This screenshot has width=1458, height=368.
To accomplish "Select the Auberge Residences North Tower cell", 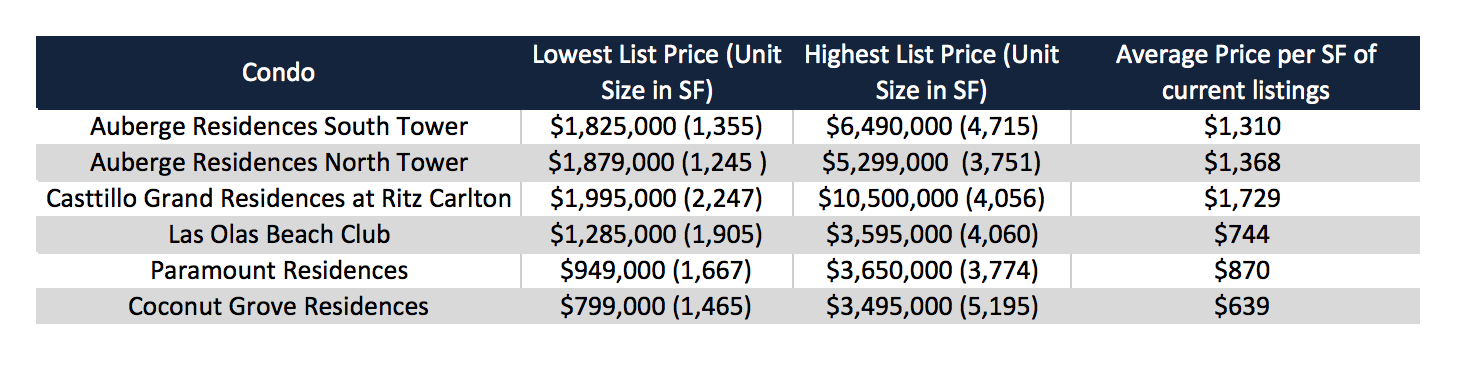I will tap(279, 162).
